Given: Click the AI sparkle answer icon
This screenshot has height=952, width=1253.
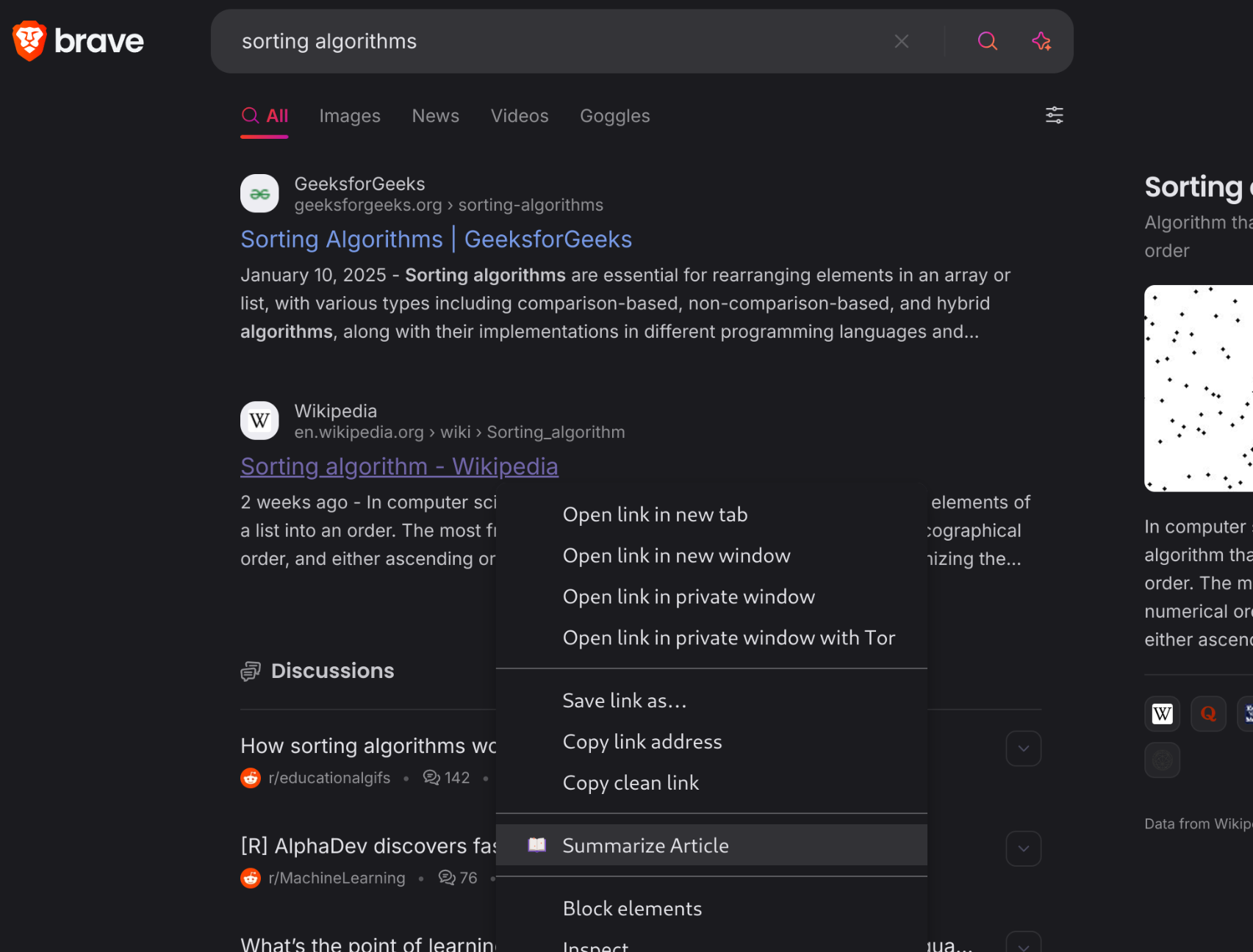Looking at the screenshot, I should click(1041, 41).
